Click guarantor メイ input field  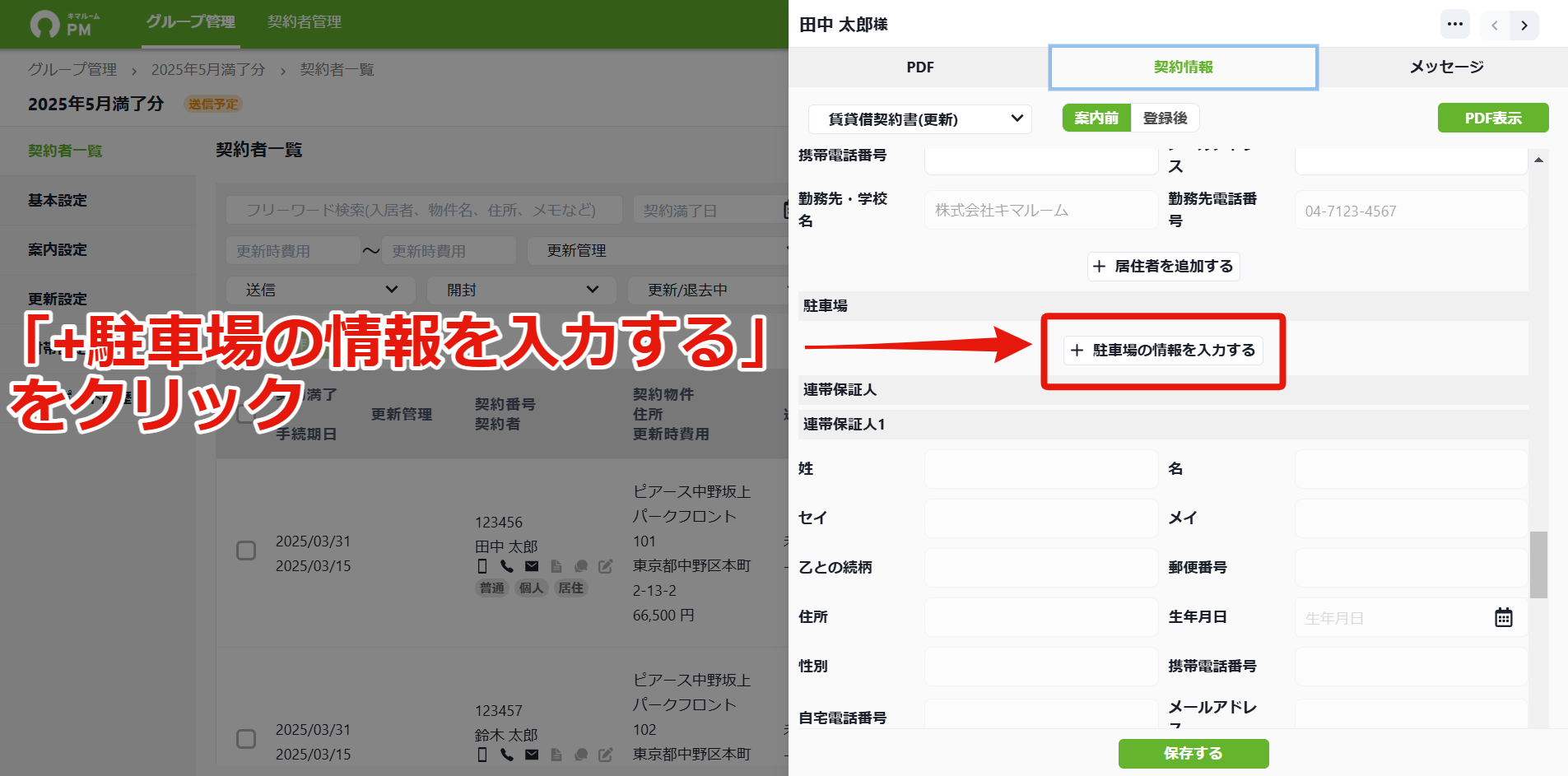(1411, 518)
